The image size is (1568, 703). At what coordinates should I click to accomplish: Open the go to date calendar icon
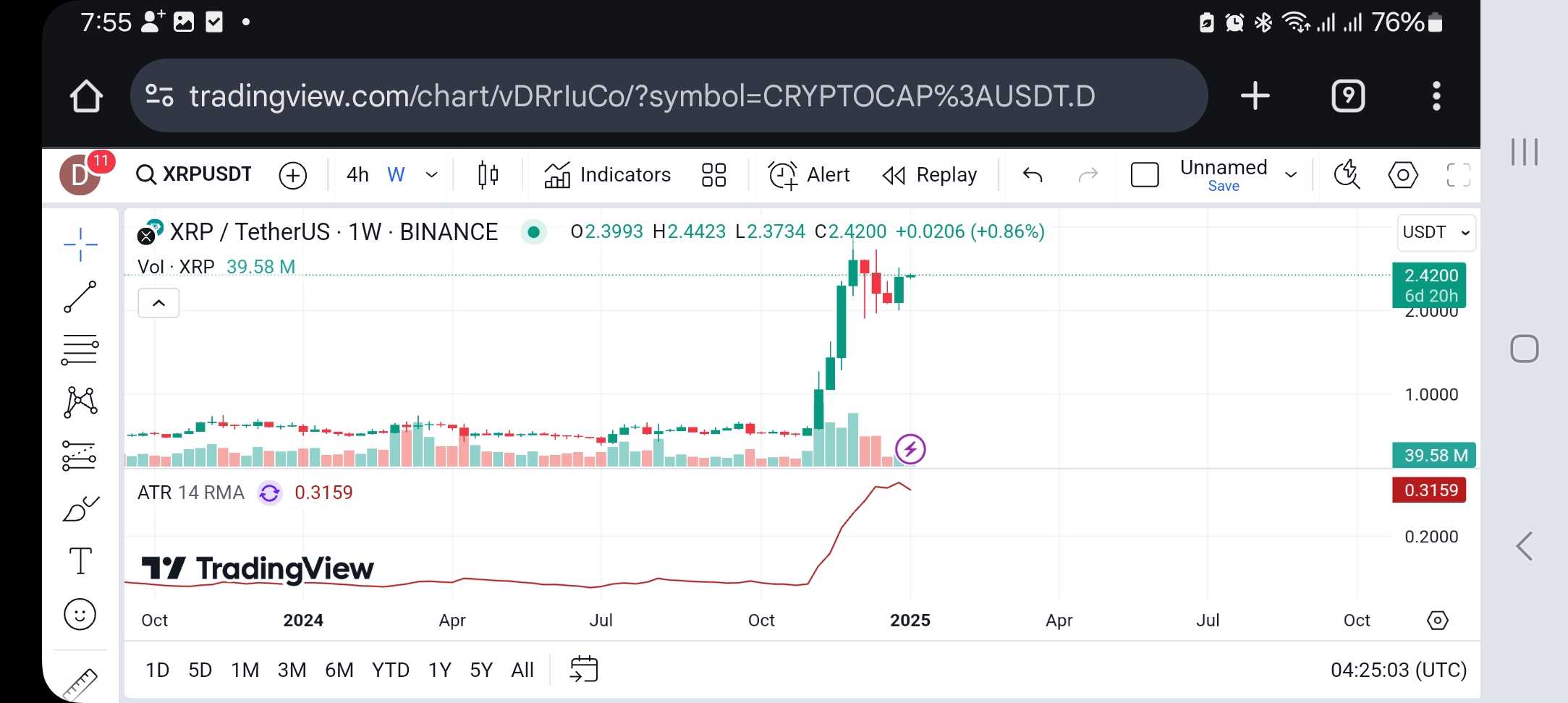(584, 670)
